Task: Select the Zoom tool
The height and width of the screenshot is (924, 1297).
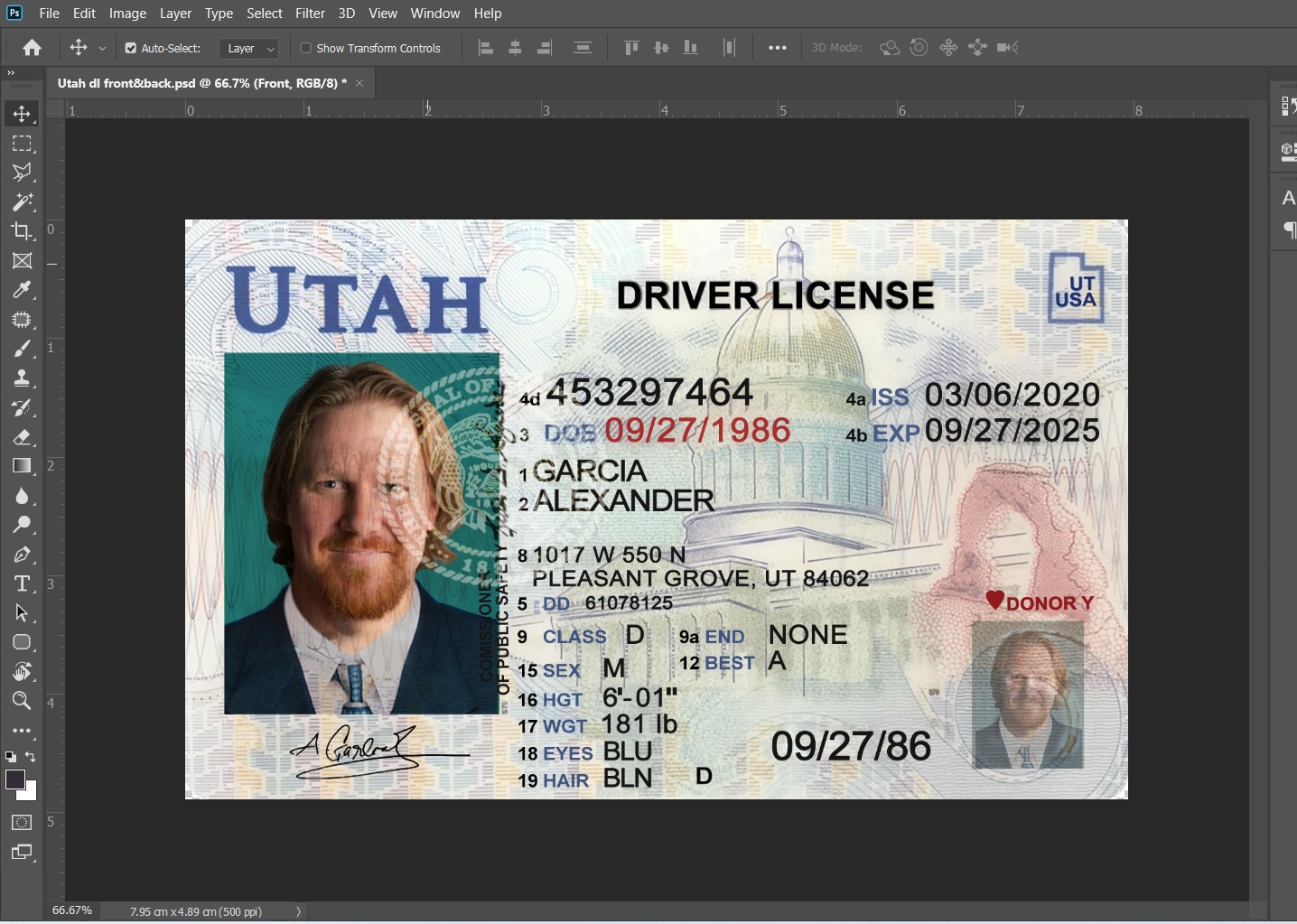Action: (22, 701)
